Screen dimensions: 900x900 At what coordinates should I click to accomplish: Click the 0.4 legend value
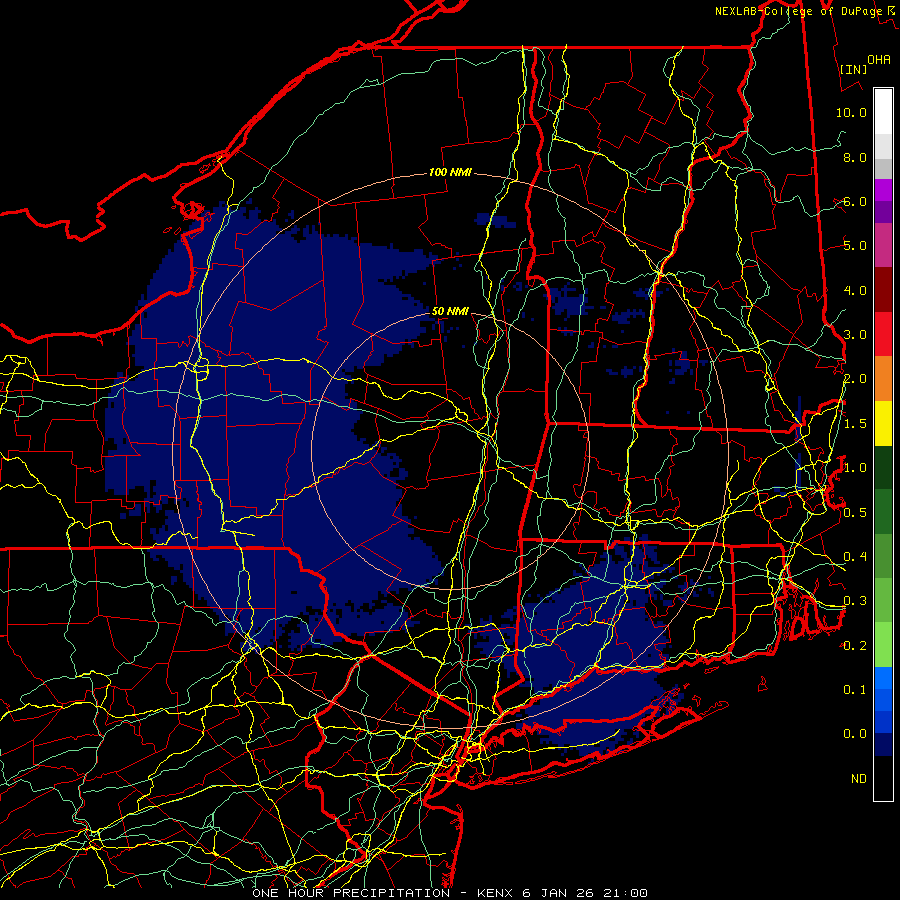click(855, 556)
